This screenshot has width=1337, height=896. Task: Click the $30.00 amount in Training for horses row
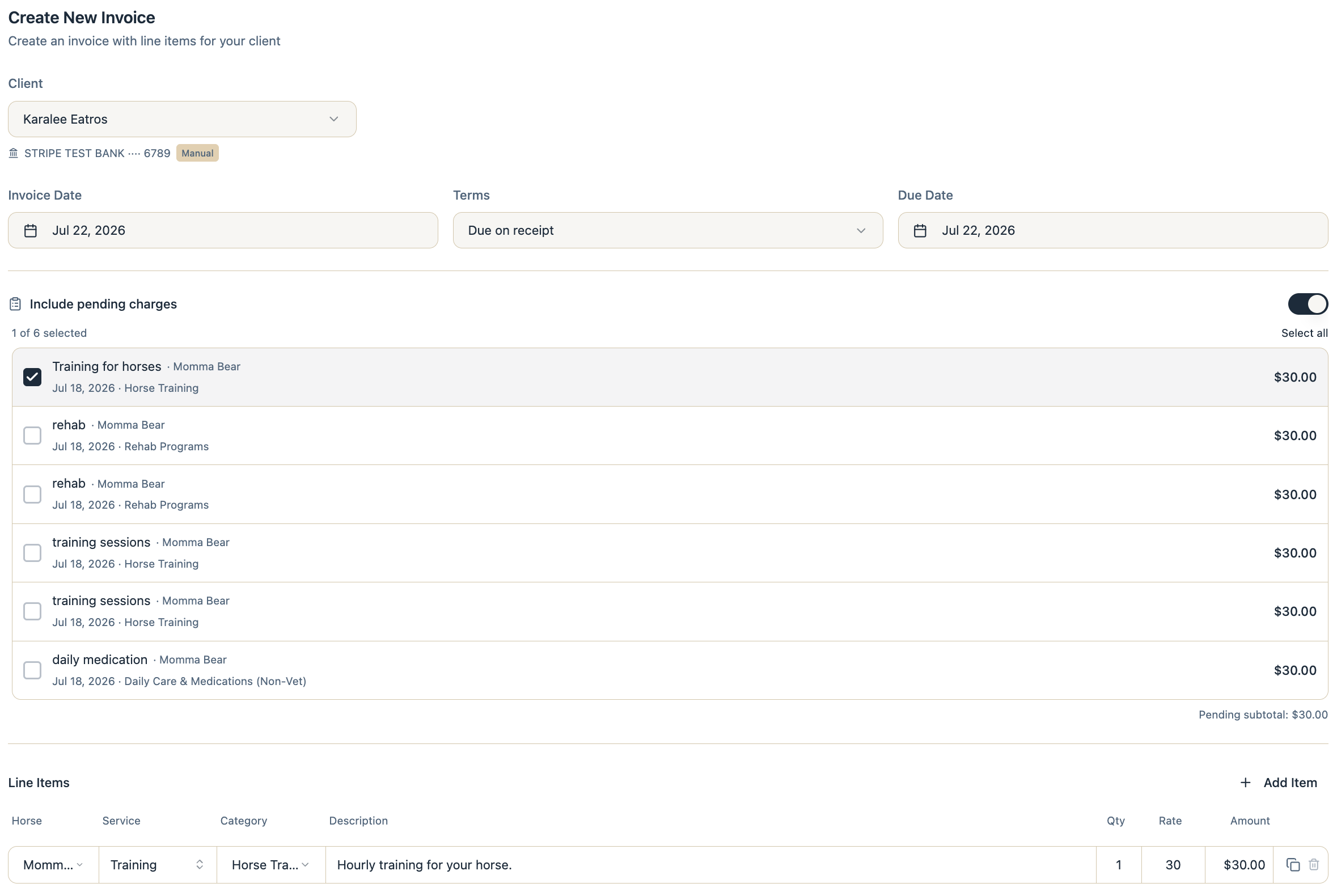tap(1294, 377)
